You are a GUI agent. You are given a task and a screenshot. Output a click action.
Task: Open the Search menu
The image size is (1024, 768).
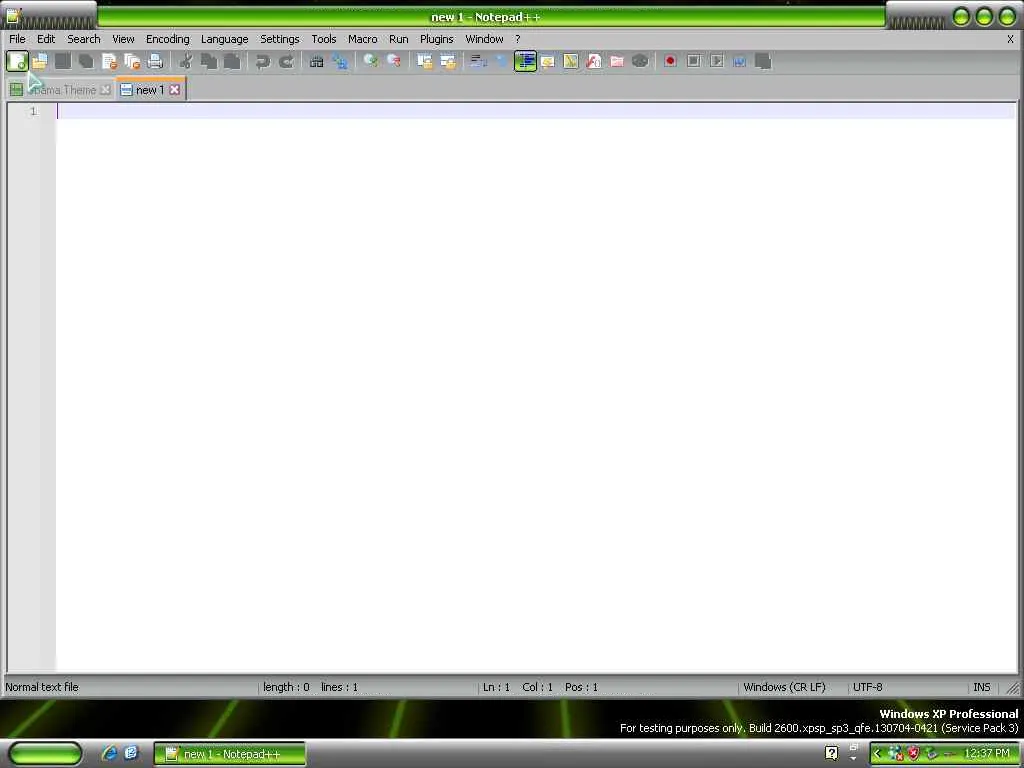pyautogui.click(x=84, y=39)
